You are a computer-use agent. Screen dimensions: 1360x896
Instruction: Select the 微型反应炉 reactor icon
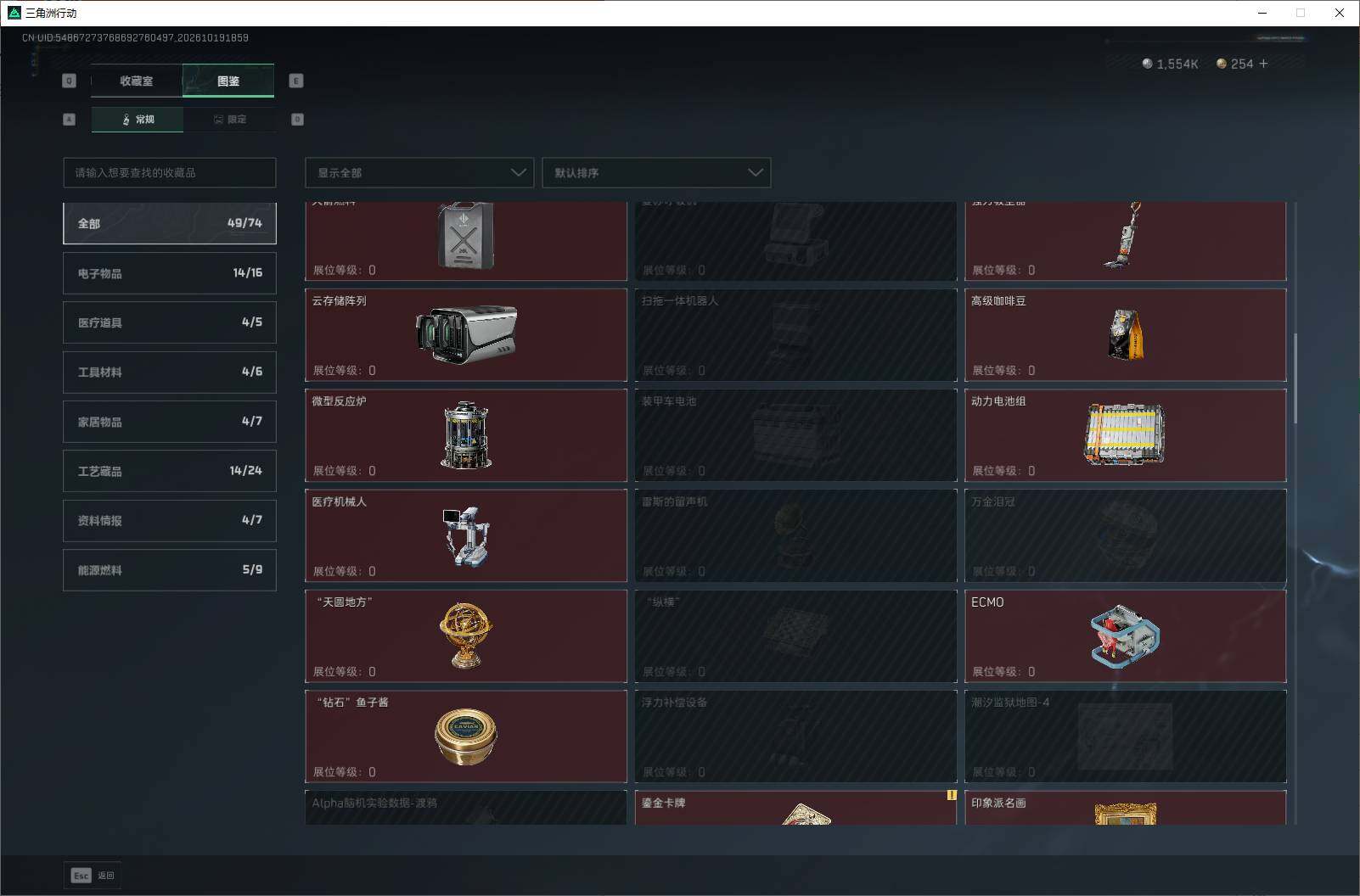(x=466, y=434)
